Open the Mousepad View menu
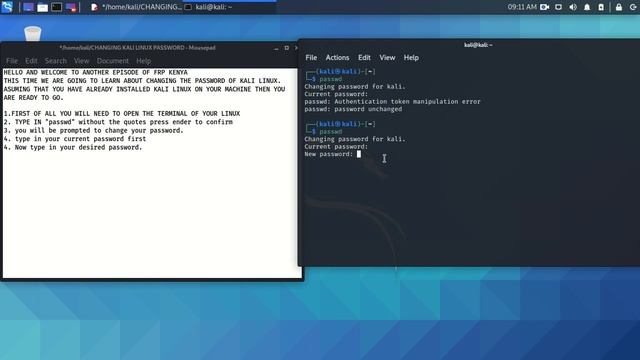Image resolution: width=640 pixels, height=360 pixels. (81, 61)
